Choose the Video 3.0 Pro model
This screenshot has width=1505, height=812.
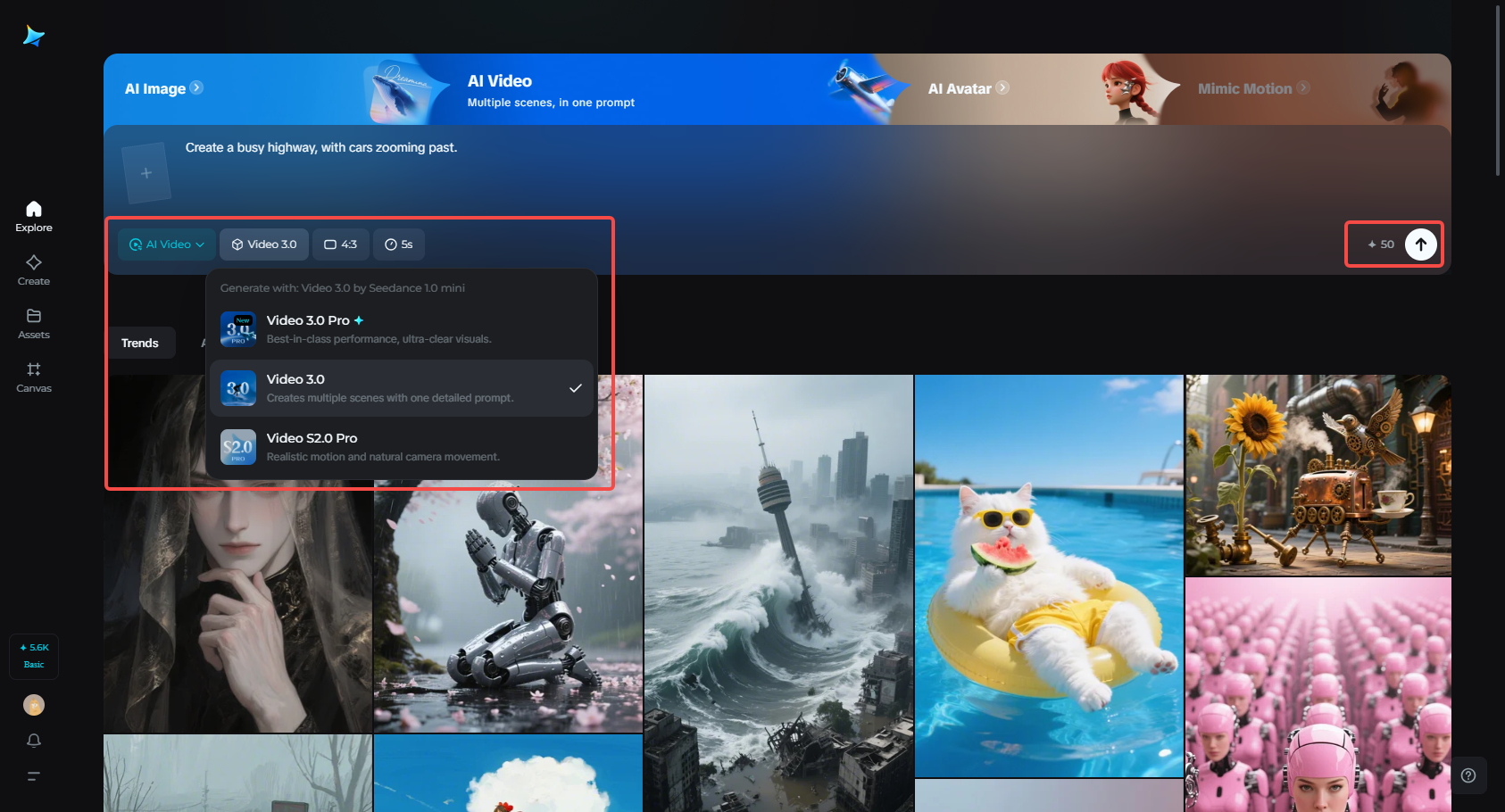coord(402,329)
